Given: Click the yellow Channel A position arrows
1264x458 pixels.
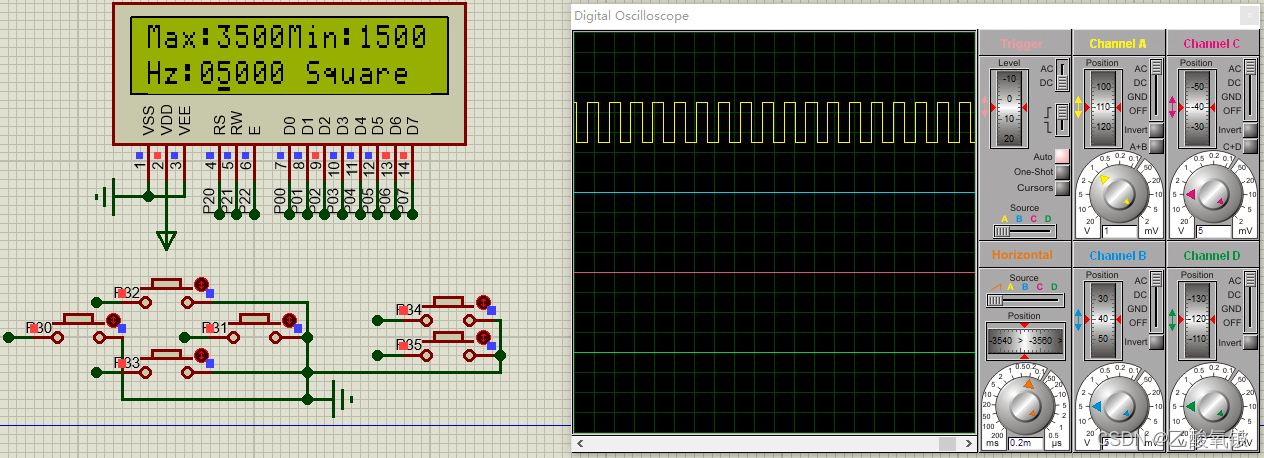Looking at the screenshot, I should tap(1079, 106).
